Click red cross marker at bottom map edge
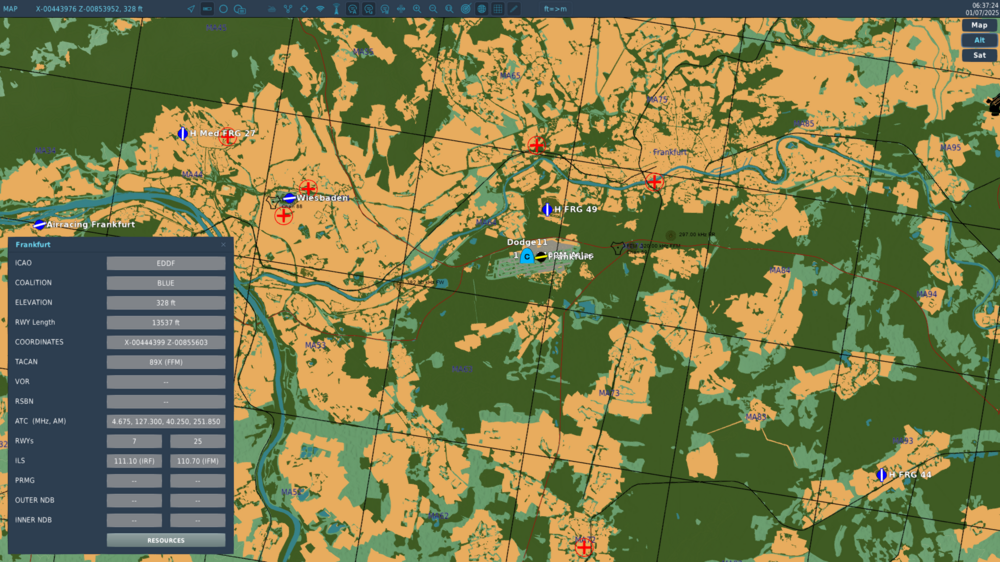The image size is (1000, 562). (x=584, y=547)
